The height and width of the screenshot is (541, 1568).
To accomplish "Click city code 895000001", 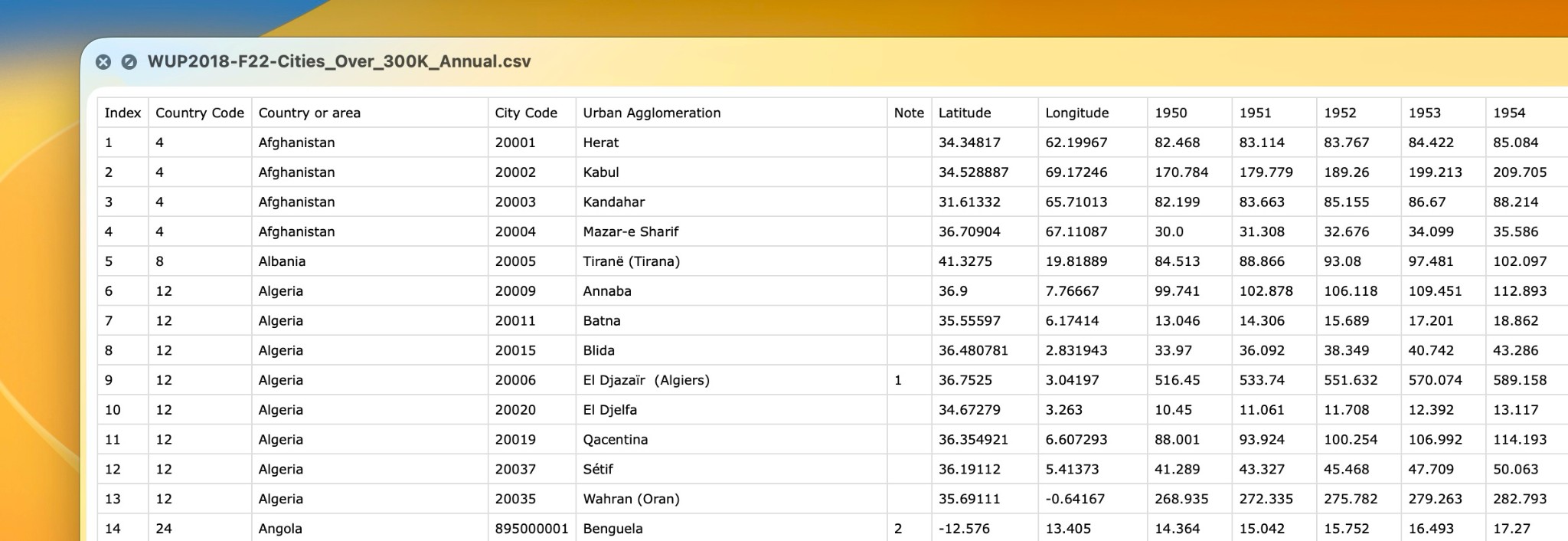I will pos(531,529).
